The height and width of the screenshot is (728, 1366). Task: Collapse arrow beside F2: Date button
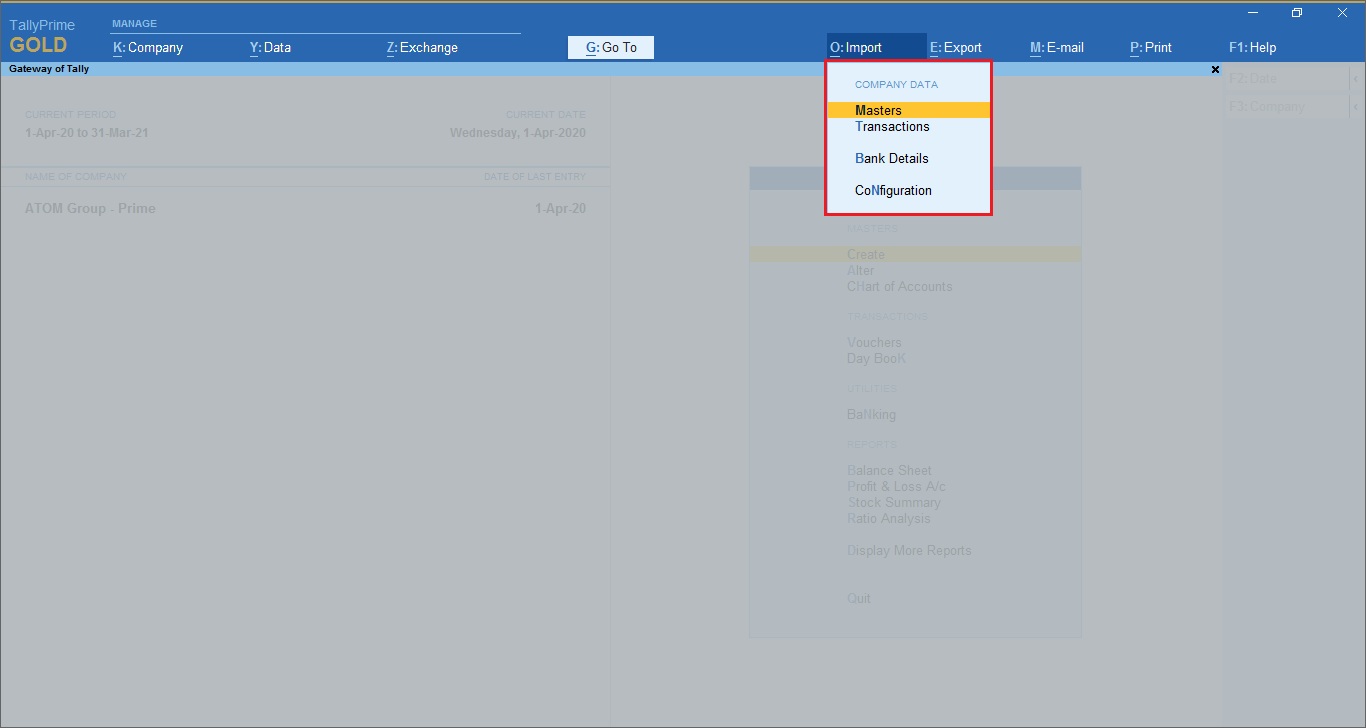pos(1355,78)
